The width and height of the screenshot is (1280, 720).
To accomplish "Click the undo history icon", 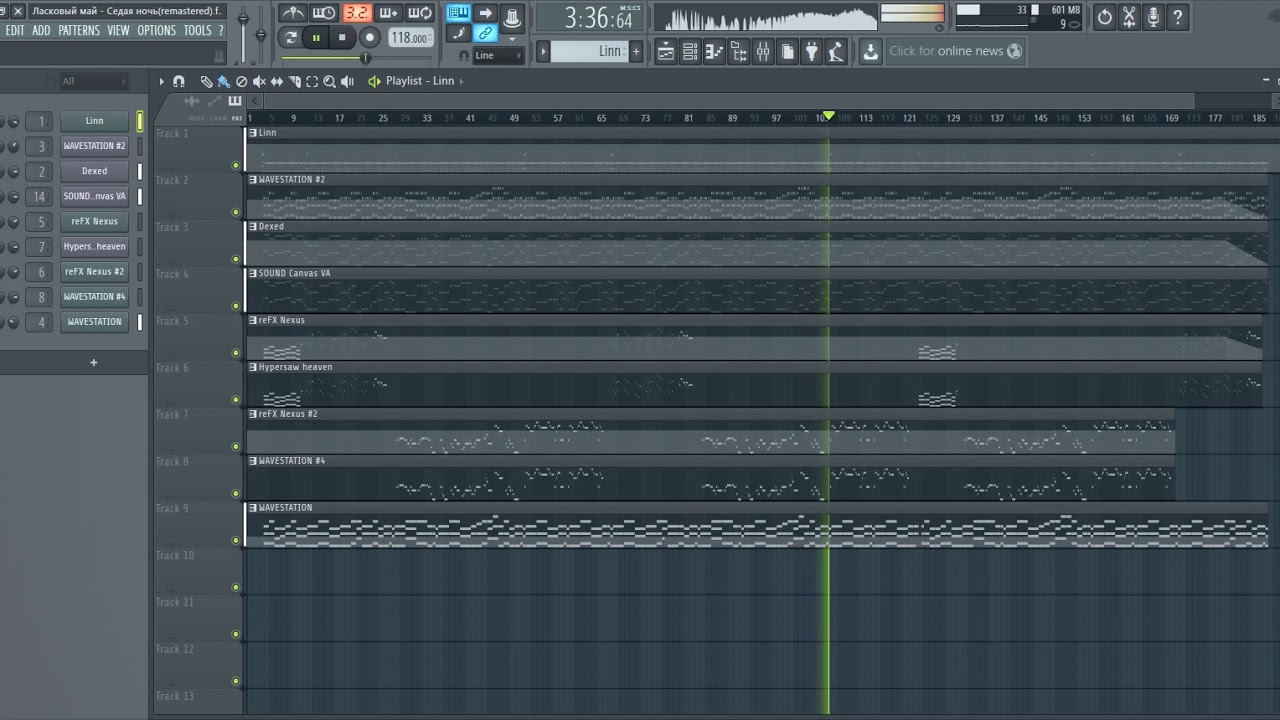I will pyautogui.click(x=1105, y=16).
